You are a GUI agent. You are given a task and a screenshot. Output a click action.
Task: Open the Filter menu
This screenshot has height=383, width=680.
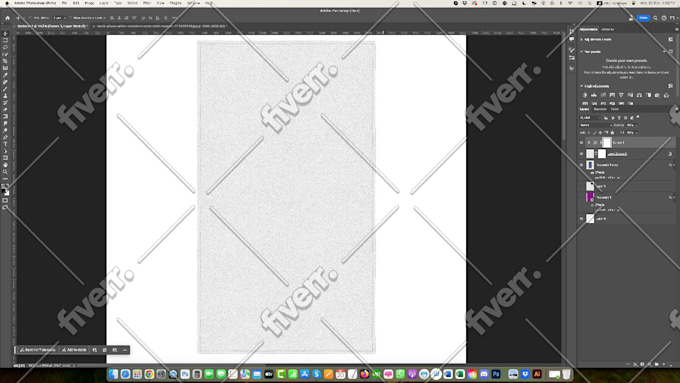pos(147,3)
